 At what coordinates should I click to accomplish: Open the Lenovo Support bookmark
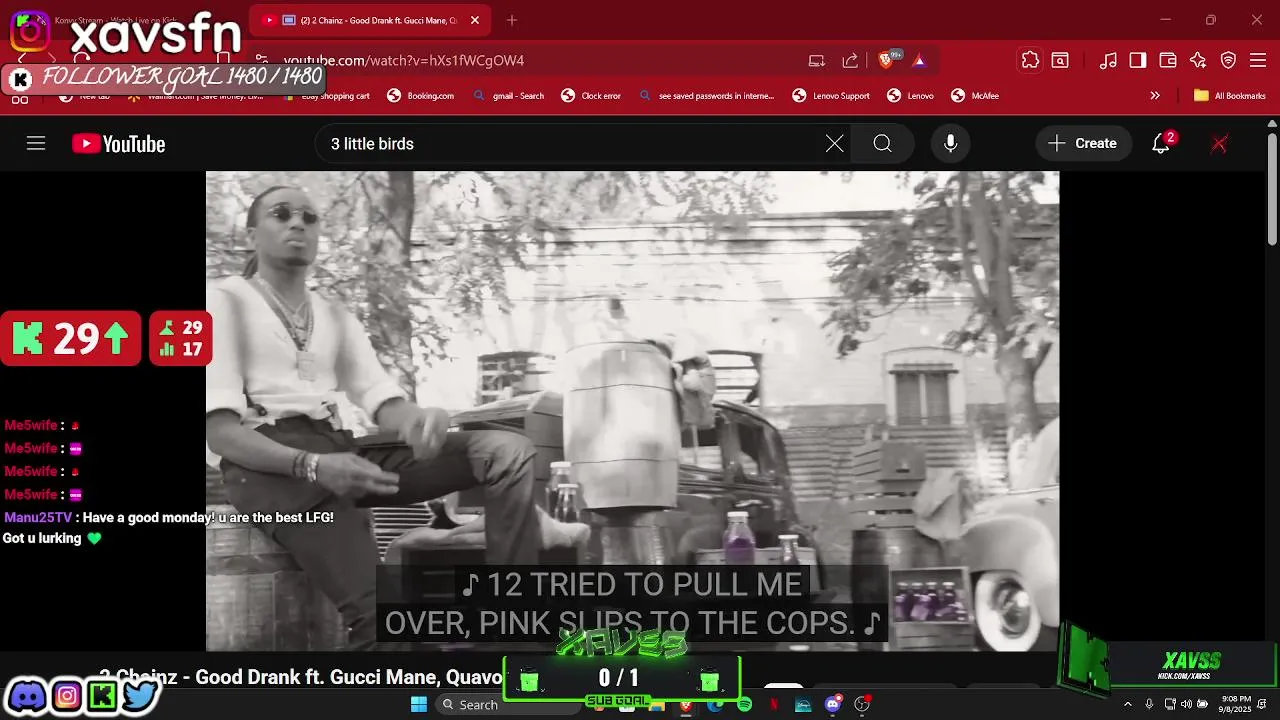pyautogui.click(x=831, y=96)
